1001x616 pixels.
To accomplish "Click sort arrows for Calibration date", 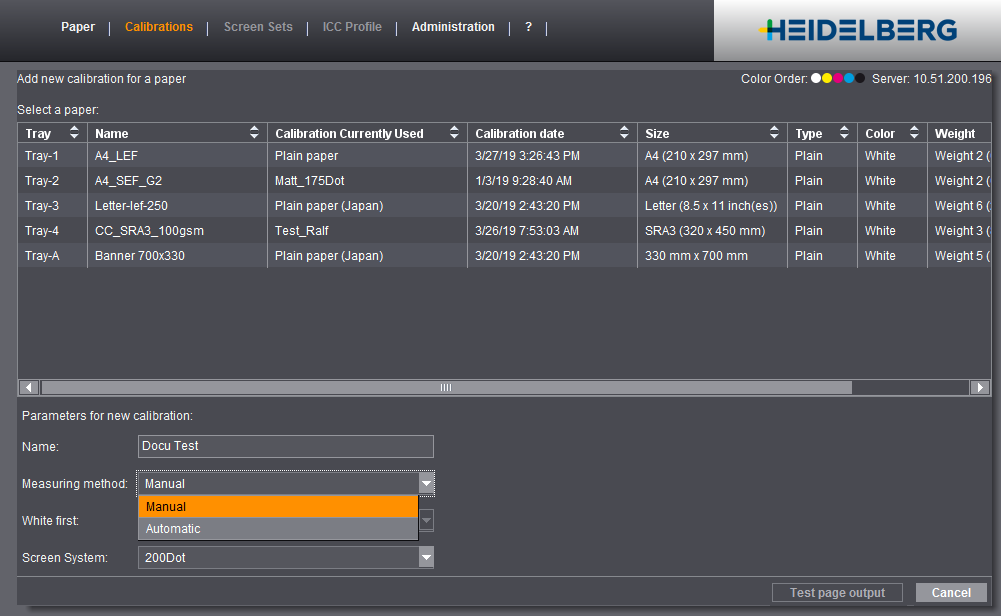I will [624, 133].
